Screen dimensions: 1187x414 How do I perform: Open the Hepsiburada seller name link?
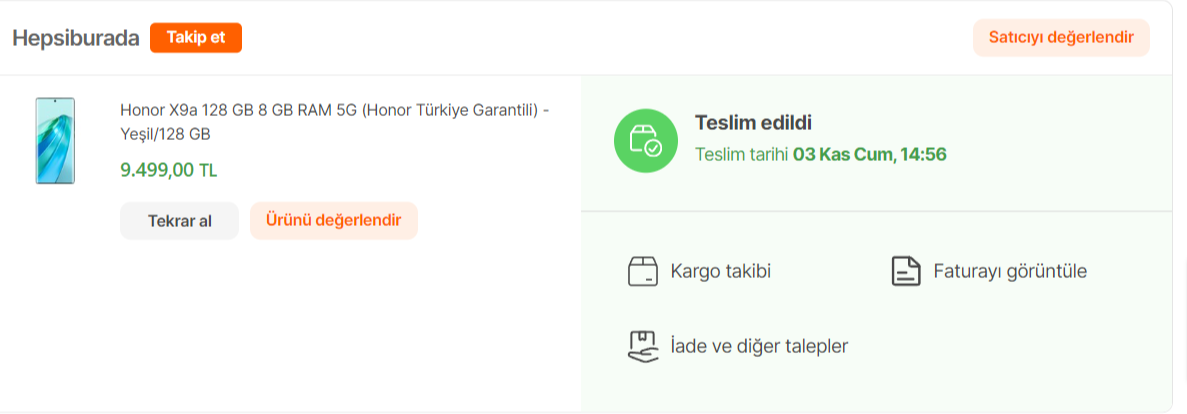click(x=75, y=38)
